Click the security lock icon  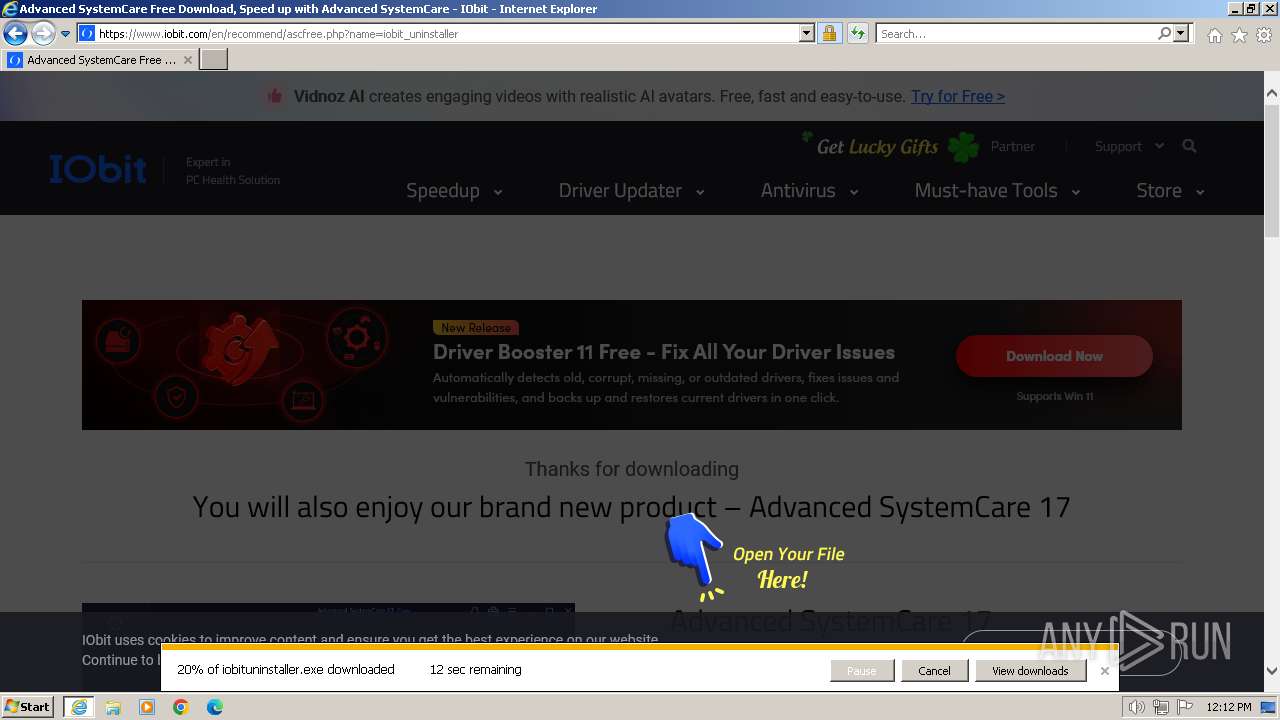(829, 33)
